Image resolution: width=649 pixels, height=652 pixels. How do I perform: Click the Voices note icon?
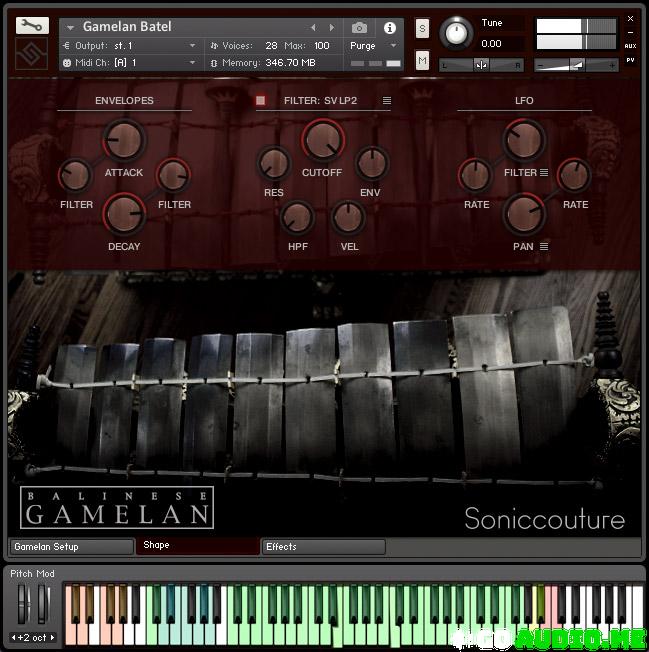click(214, 46)
